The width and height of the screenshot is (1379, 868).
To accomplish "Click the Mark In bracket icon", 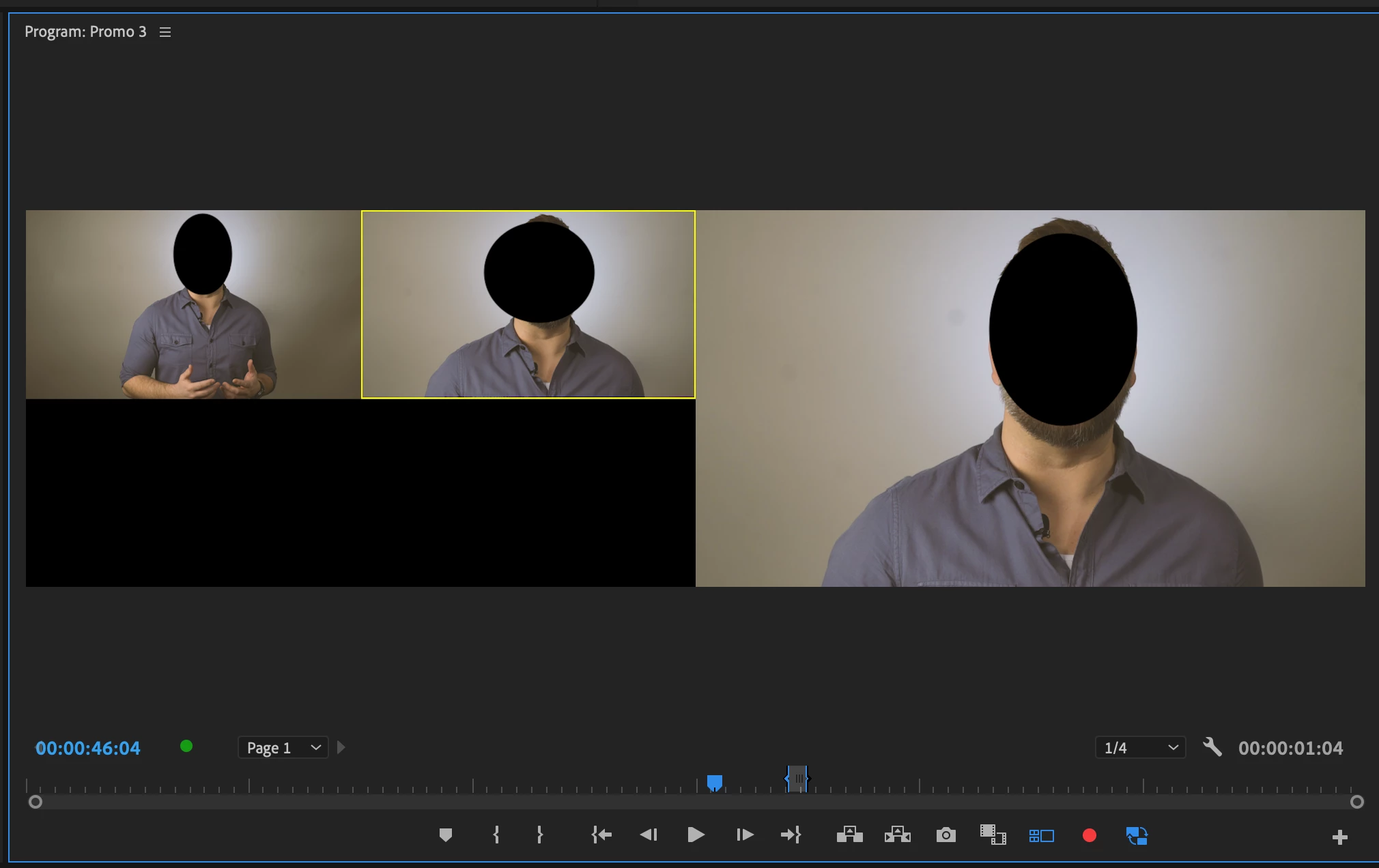I will [x=496, y=835].
